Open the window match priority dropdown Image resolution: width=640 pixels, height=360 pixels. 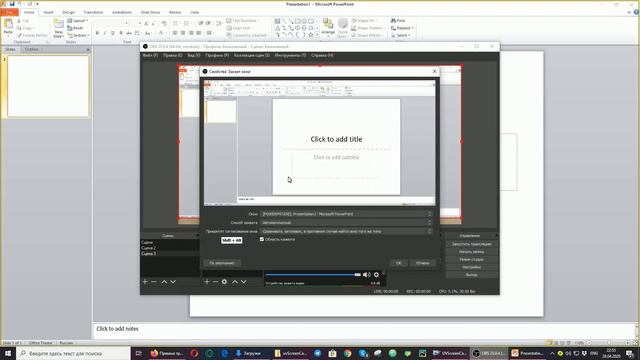(346, 231)
